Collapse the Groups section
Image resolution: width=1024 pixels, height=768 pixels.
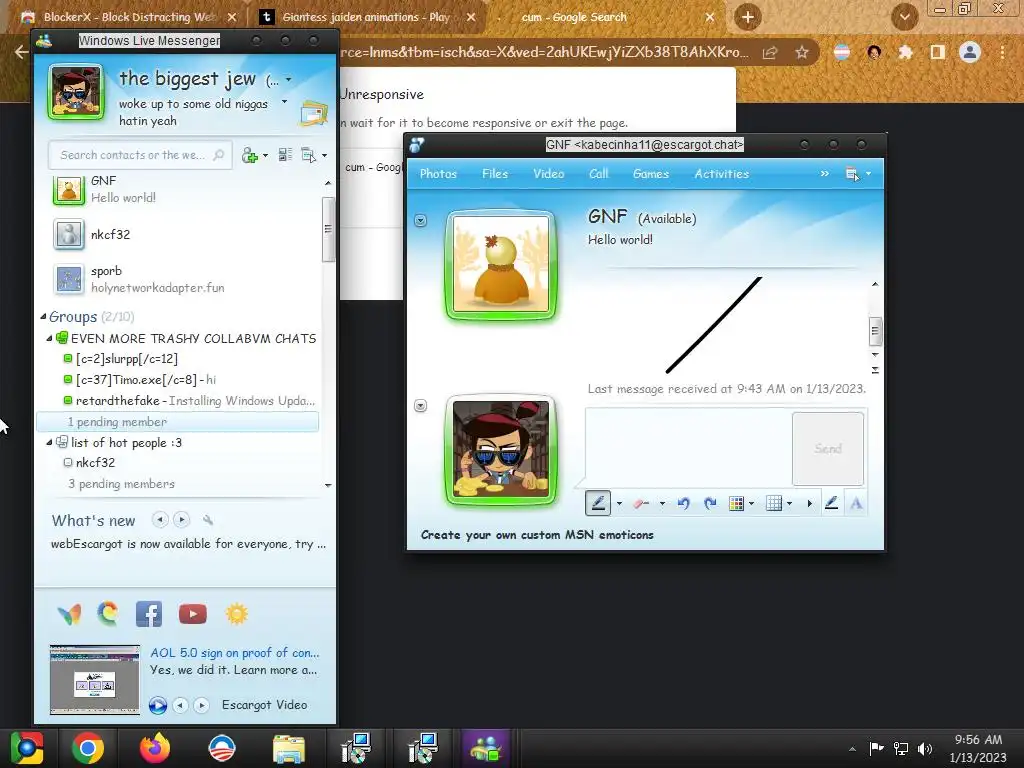tap(43, 317)
